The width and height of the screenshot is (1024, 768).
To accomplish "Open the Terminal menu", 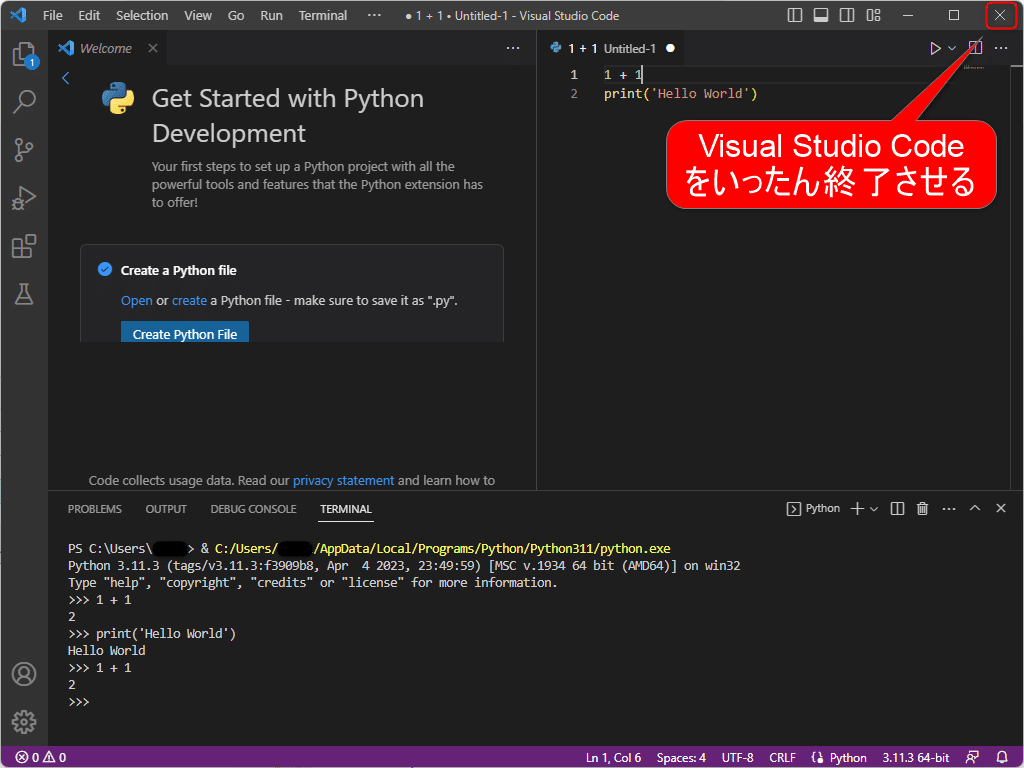I will [323, 15].
